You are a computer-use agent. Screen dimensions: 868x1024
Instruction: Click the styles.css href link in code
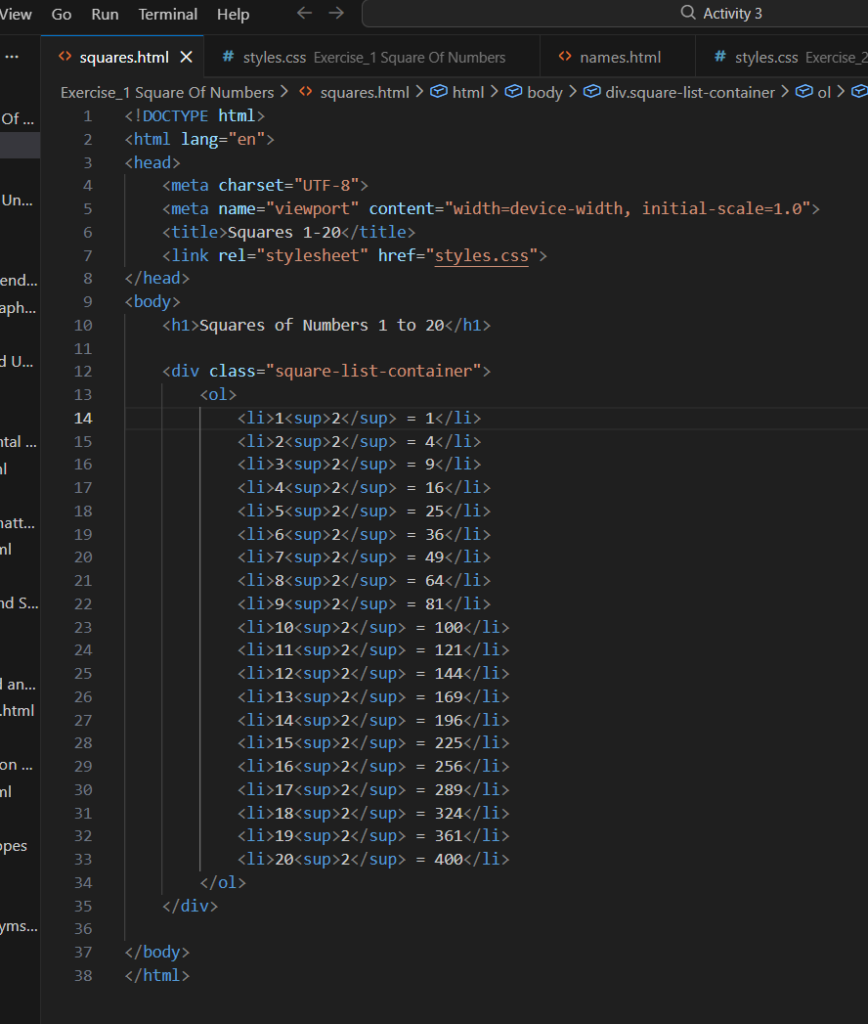pyautogui.click(x=486, y=255)
